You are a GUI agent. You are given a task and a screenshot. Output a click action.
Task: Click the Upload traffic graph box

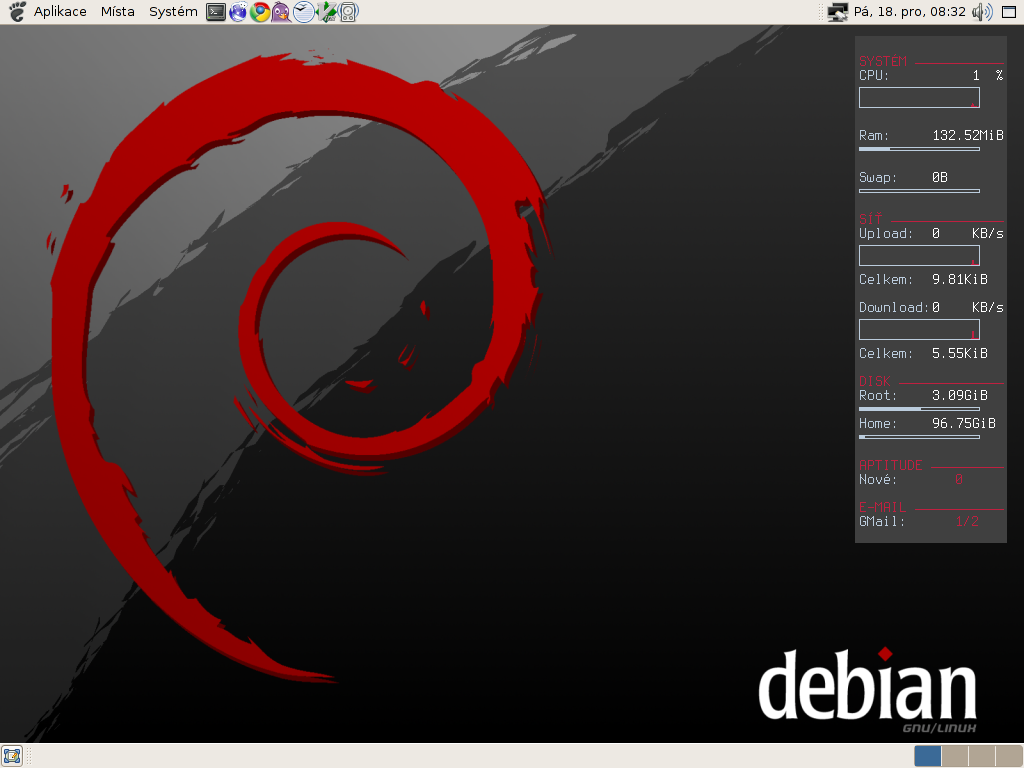(x=919, y=255)
